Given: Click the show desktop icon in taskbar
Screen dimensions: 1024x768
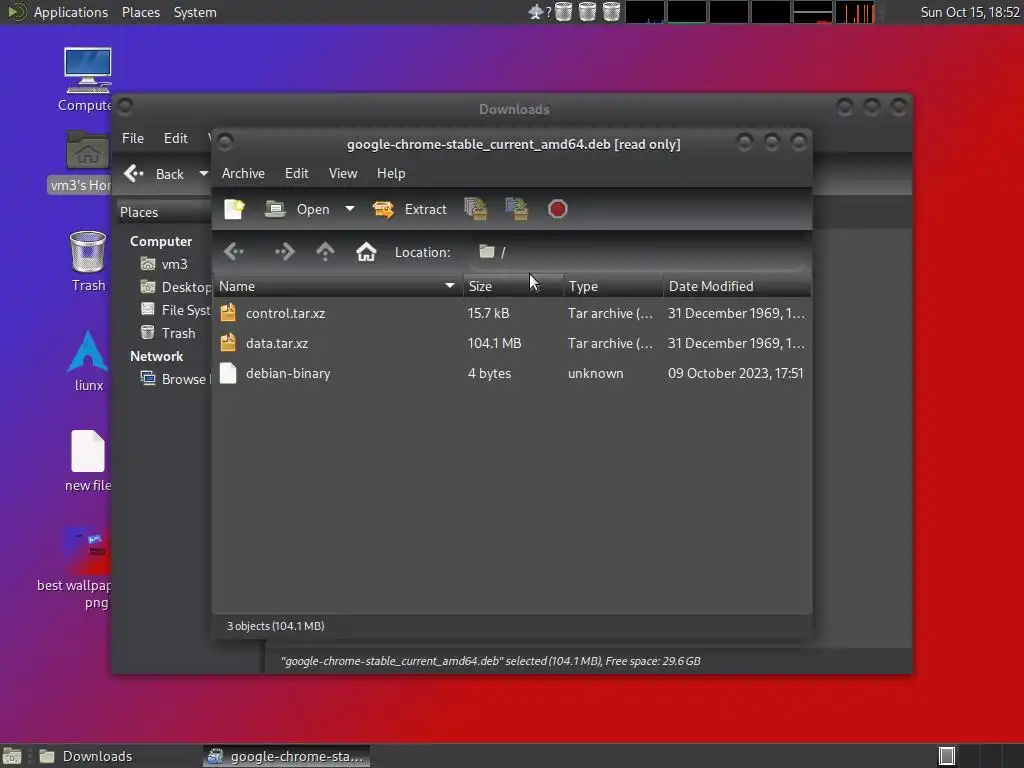Looking at the screenshot, I should (x=12, y=756).
